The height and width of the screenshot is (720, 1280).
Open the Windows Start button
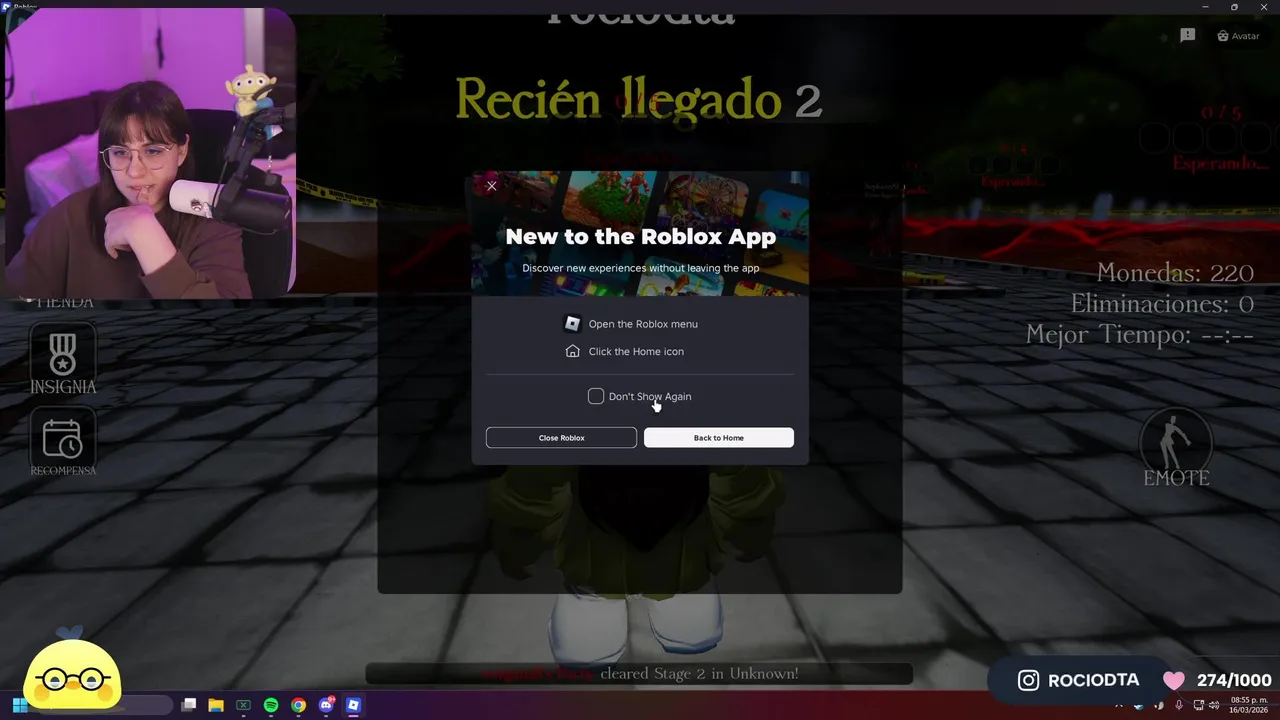[x=18, y=705]
